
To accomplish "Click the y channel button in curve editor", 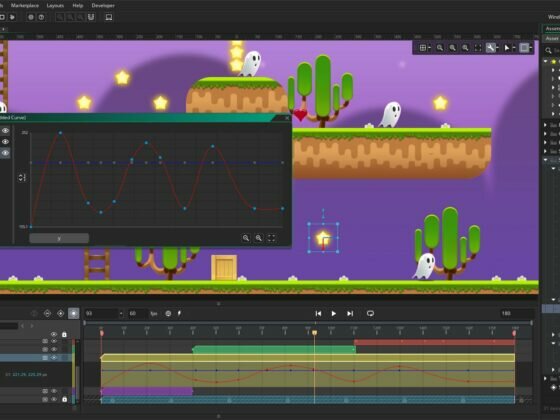I will pyautogui.click(x=59, y=238).
